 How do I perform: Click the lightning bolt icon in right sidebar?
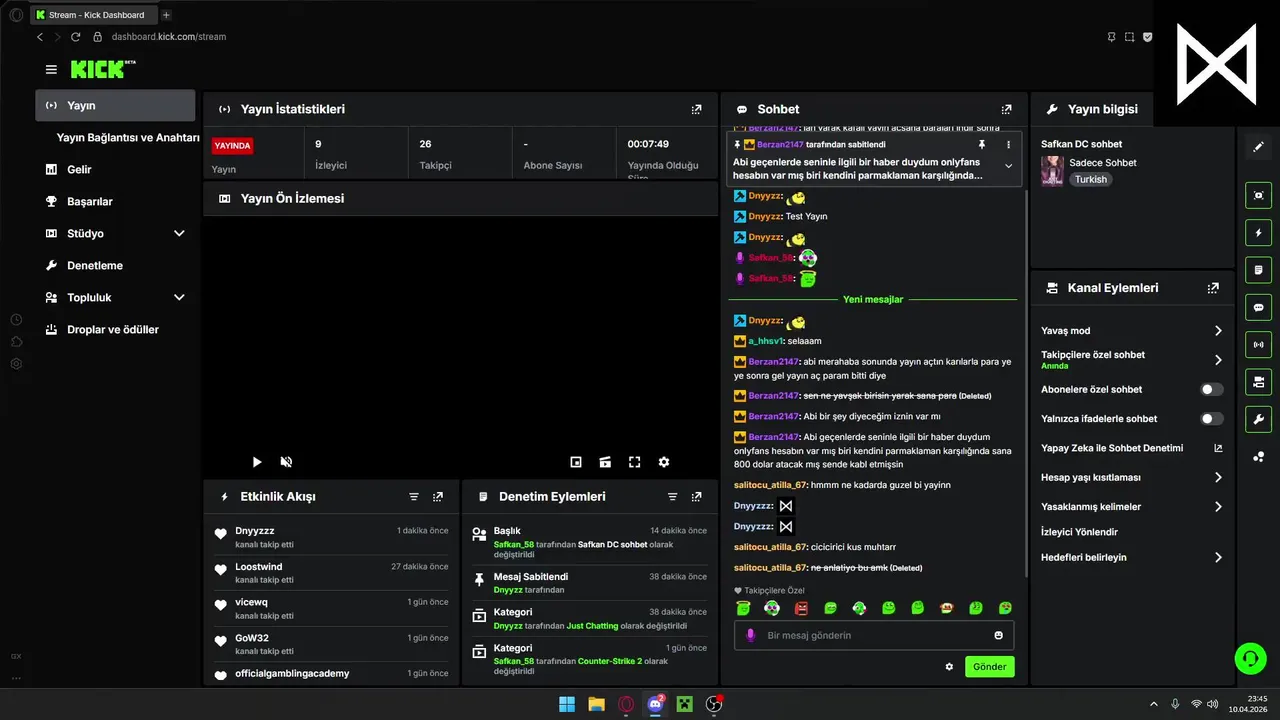coord(1259,233)
